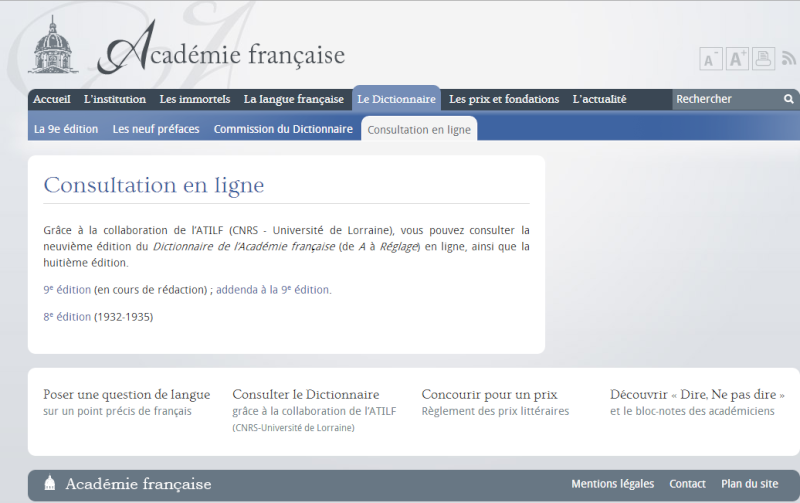The image size is (800, 503).
Task: Open Les prix et fondations menu
Action: tap(504, 99)
